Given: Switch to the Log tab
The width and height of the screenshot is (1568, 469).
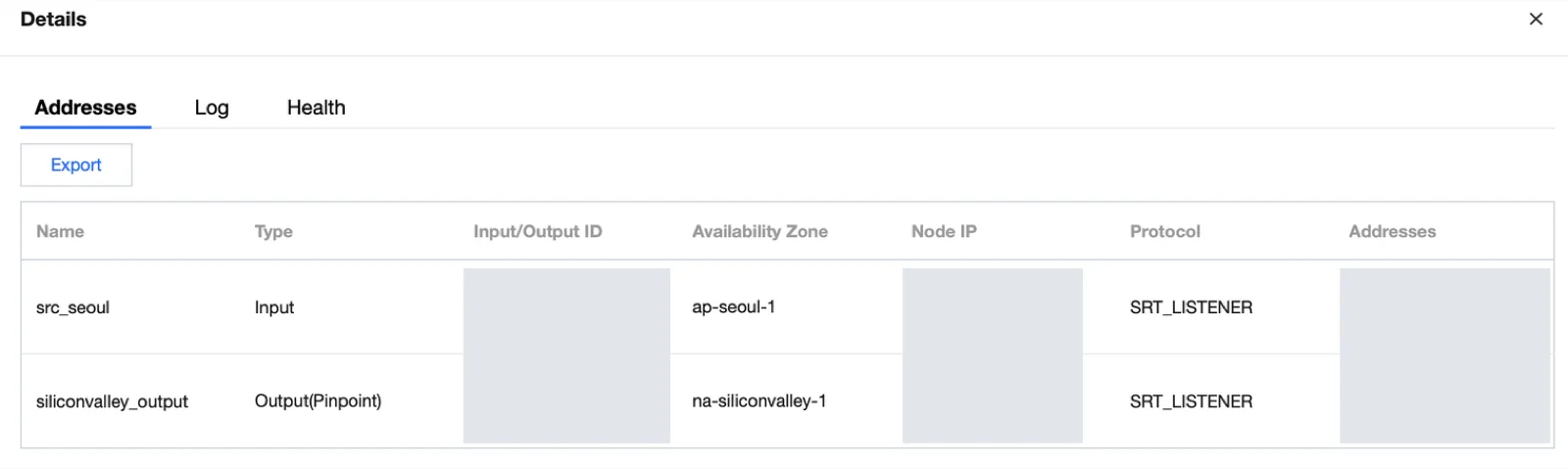Looking at the screenshot, I should pyautogui.click(x=212, y=108).
